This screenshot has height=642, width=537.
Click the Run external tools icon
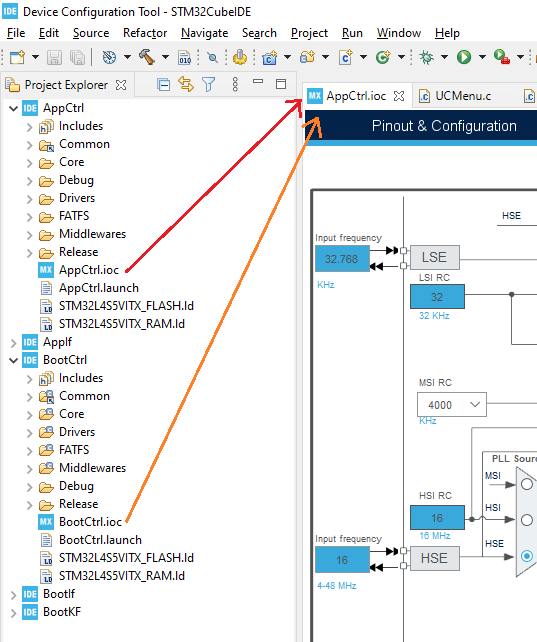tap(501, 57)
